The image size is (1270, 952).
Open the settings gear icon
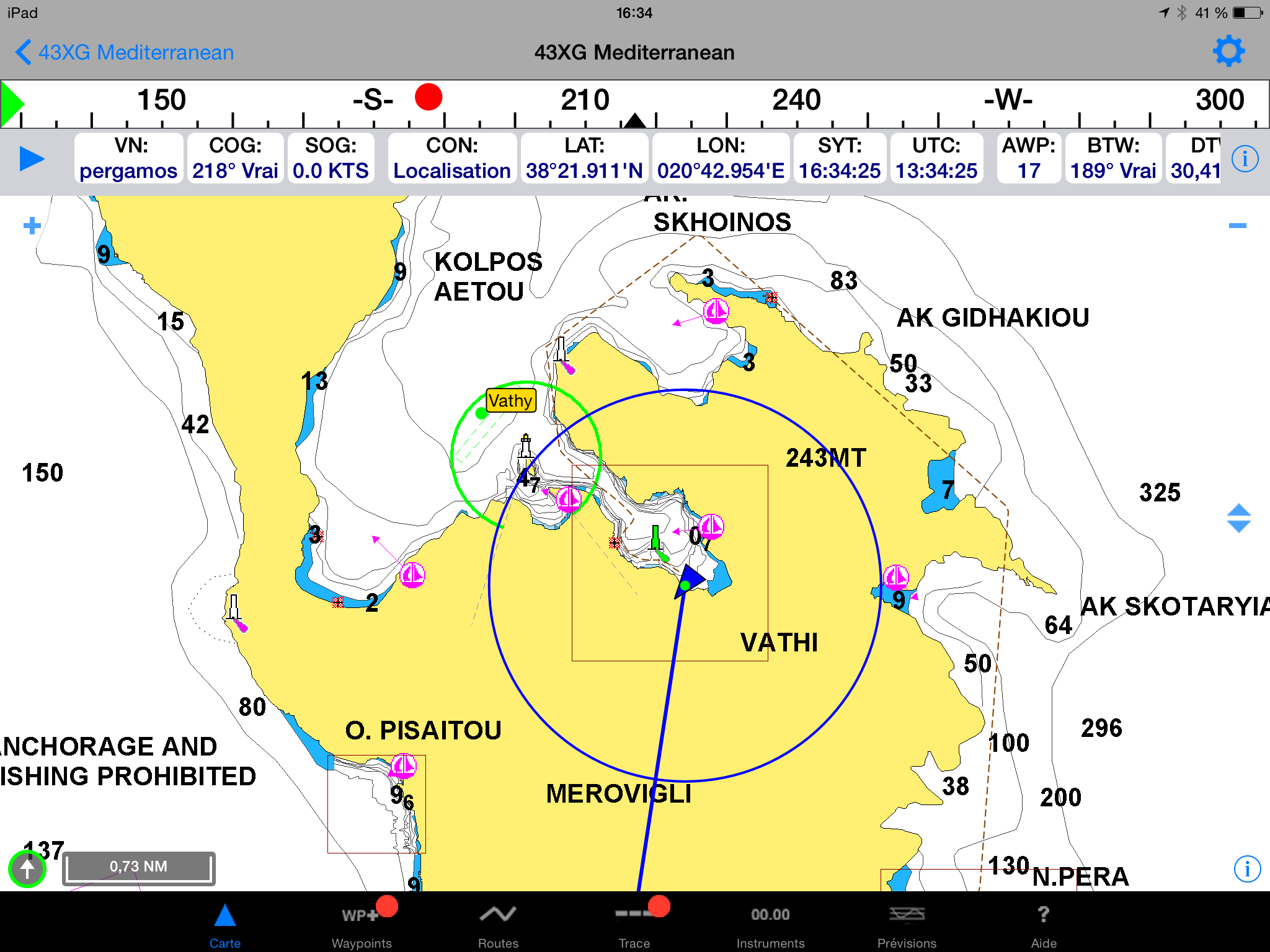(1228, 51)
